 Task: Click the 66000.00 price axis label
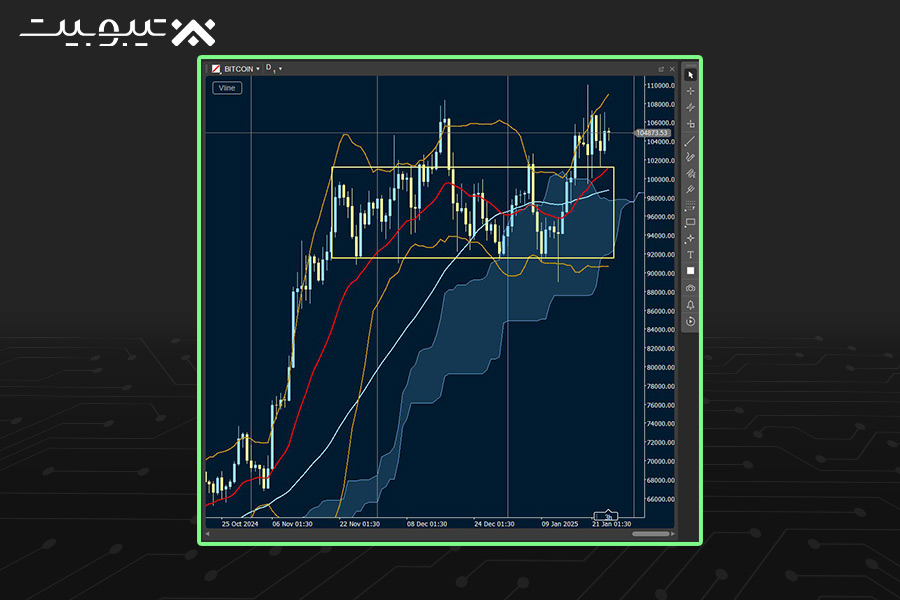661,499
